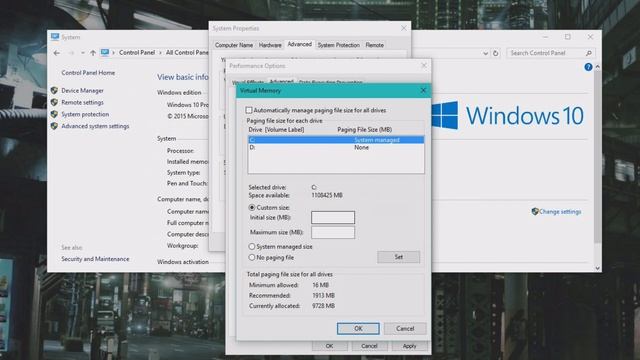Open Advanced system settings link
Viewport: 640px width, 360px height.
pos(95,126)
